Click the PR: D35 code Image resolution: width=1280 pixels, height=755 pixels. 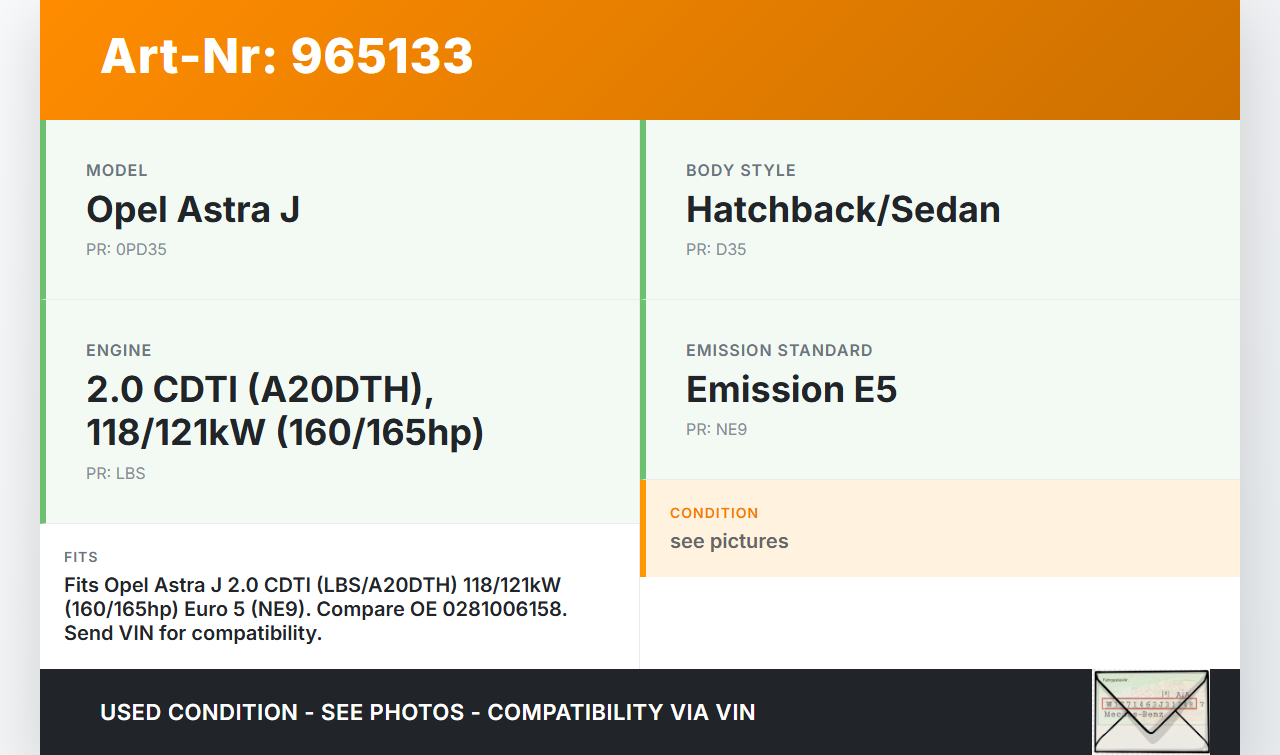click(x=716, y=250)
